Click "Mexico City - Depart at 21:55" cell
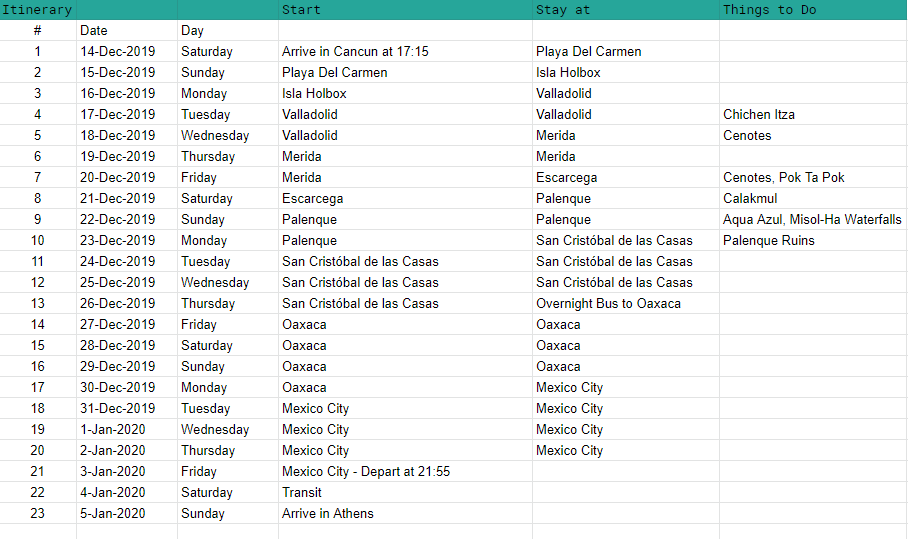 coord(366,472)
